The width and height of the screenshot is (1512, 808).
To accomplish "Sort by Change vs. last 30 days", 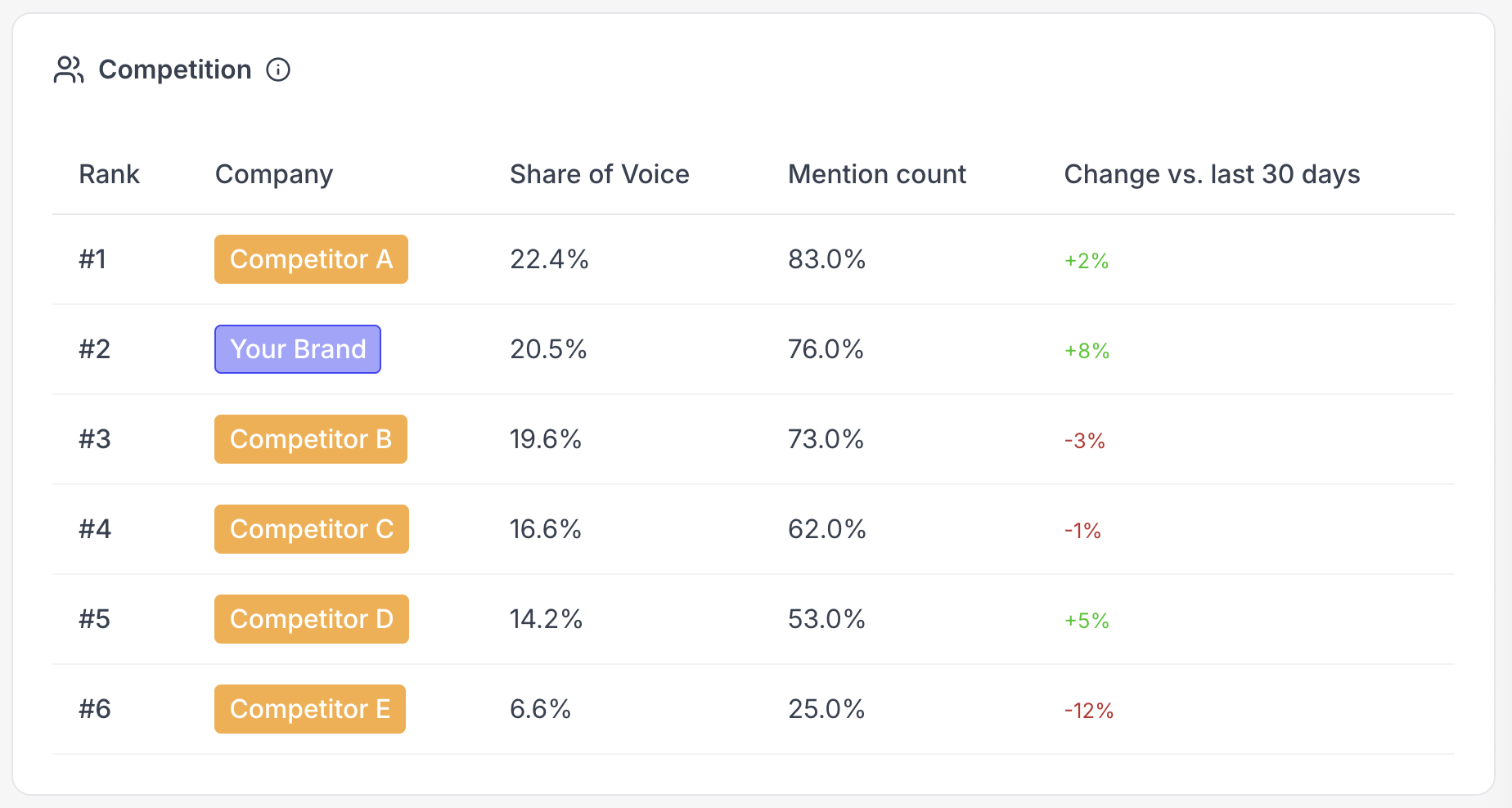I will [1212, 174].
